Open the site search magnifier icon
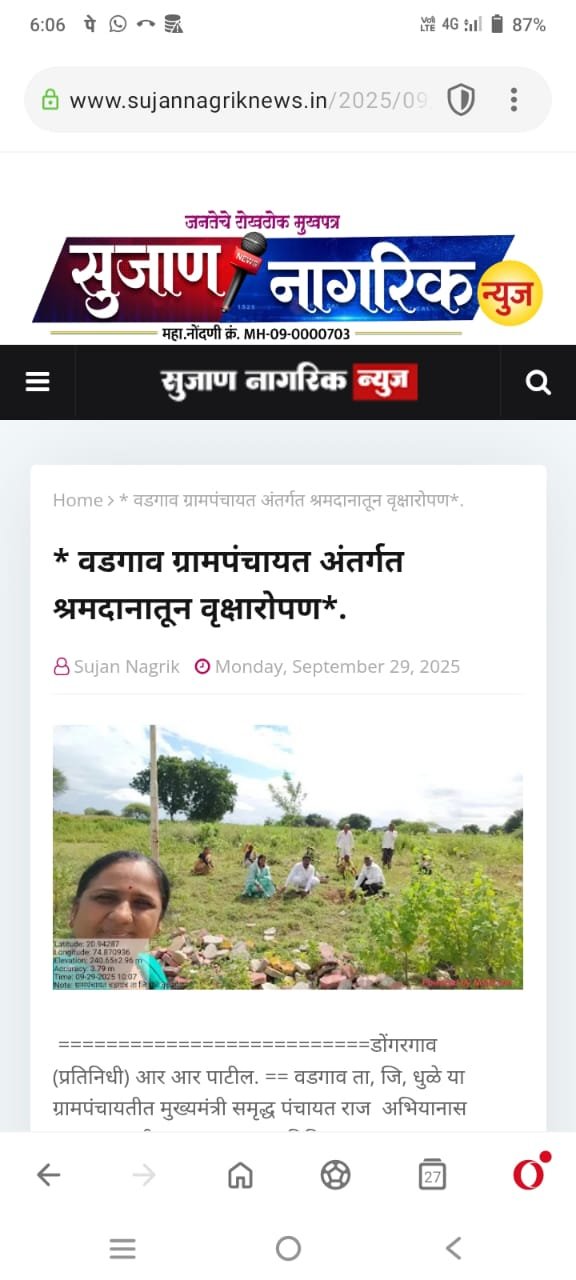This screenshot has width=576, height=1280. [538, 382]
